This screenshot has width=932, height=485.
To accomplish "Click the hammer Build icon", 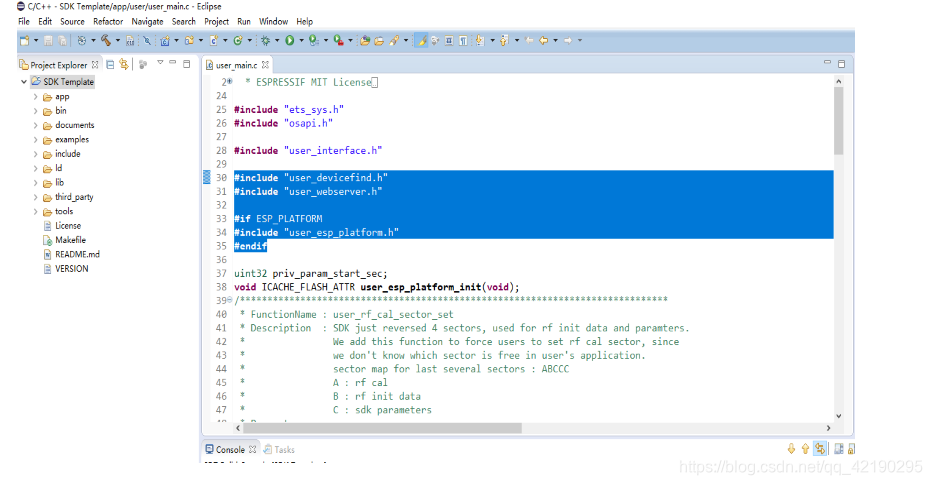I will (106, 40).
